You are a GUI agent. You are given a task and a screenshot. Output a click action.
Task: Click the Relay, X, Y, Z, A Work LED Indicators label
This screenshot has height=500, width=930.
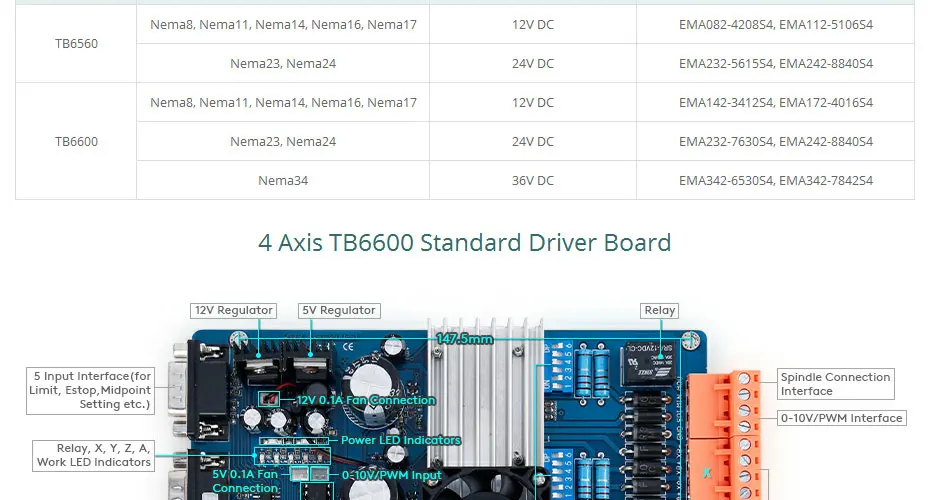tap(94, 456)
